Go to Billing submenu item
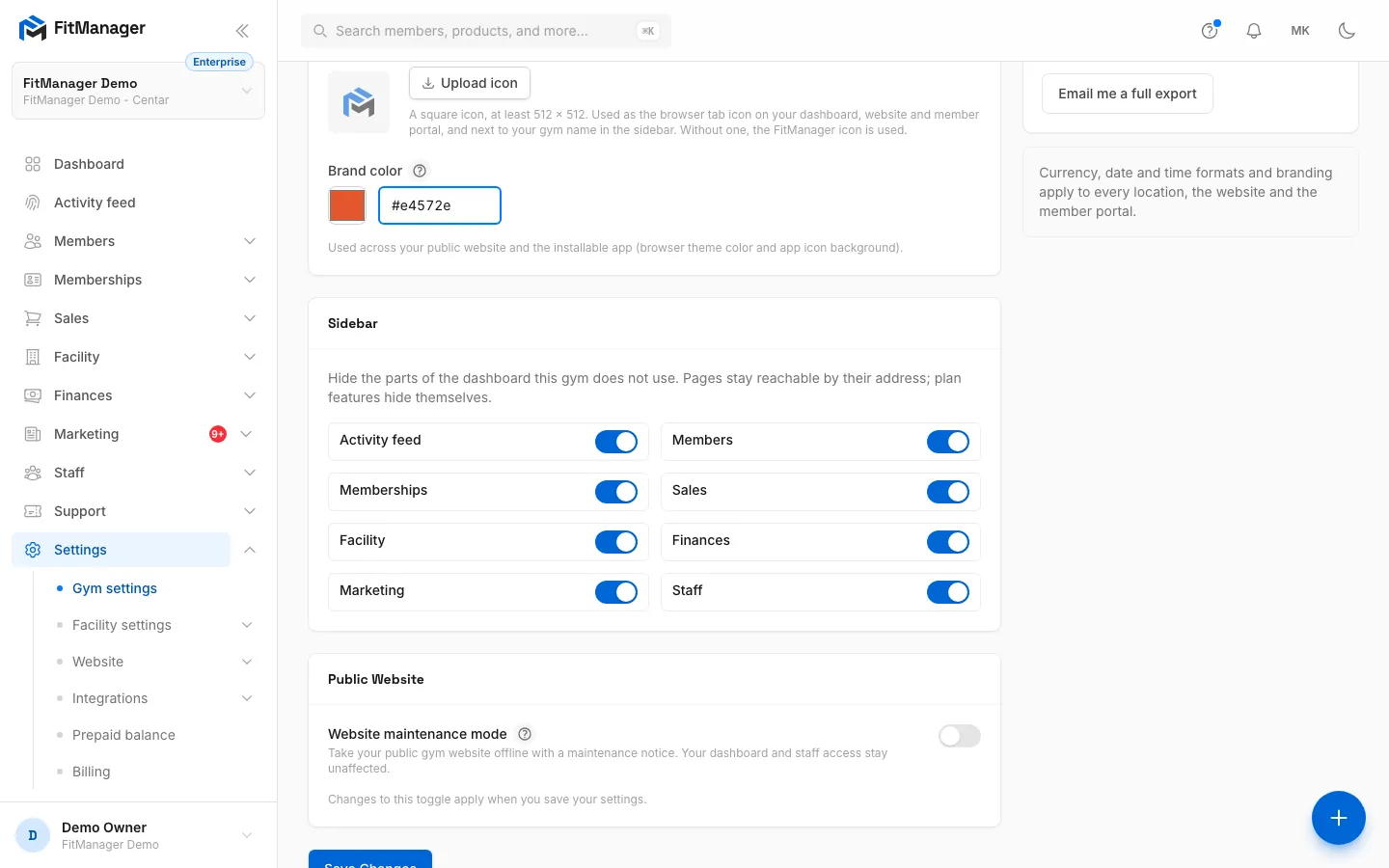 pyautogui.click(x=92, y=772)
